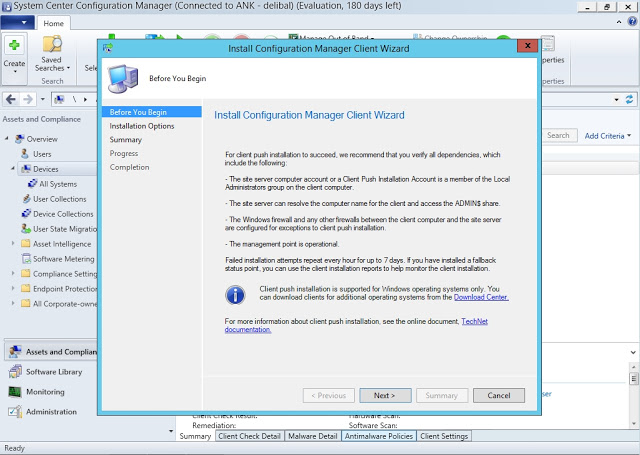Viewport: 640px width, 455px height.
Task: Click Next in the wizard
Action: tap(385, 395)
